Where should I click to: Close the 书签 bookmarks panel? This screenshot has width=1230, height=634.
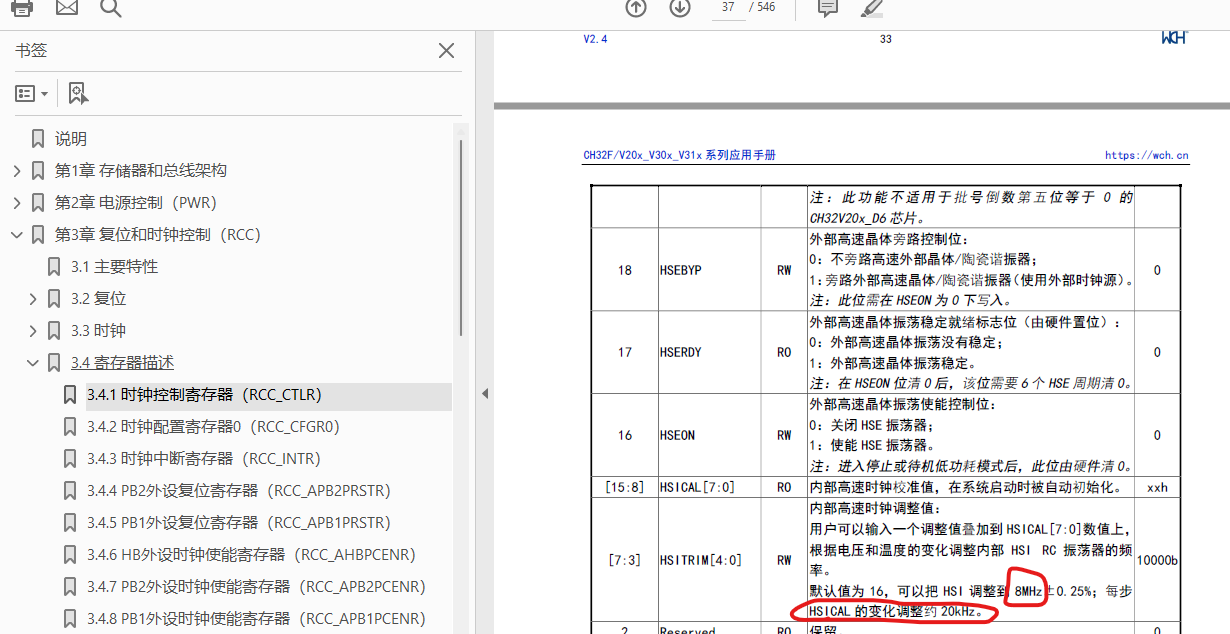click(x=447, y=51)
